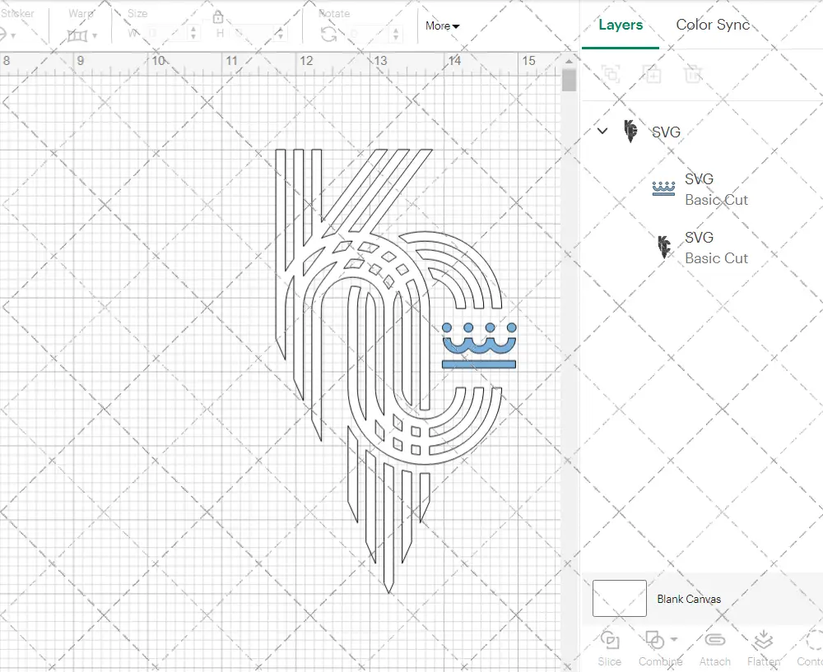Viewport: 823px width, 672px height.
Task: Click the size lock to unlock proportions
Action: point(218,17)
